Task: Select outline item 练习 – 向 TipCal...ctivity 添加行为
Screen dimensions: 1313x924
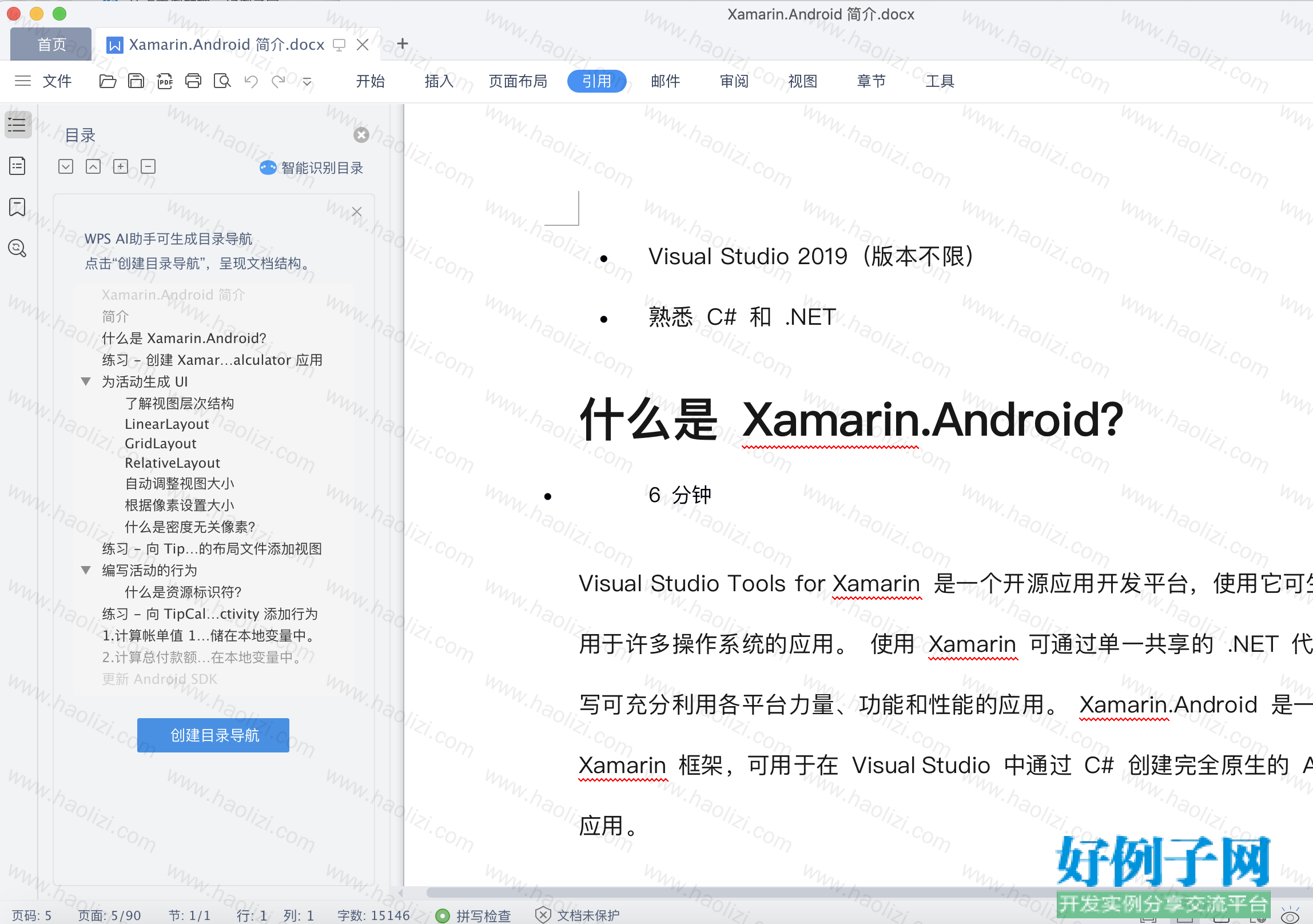Action: click(210, 614)
